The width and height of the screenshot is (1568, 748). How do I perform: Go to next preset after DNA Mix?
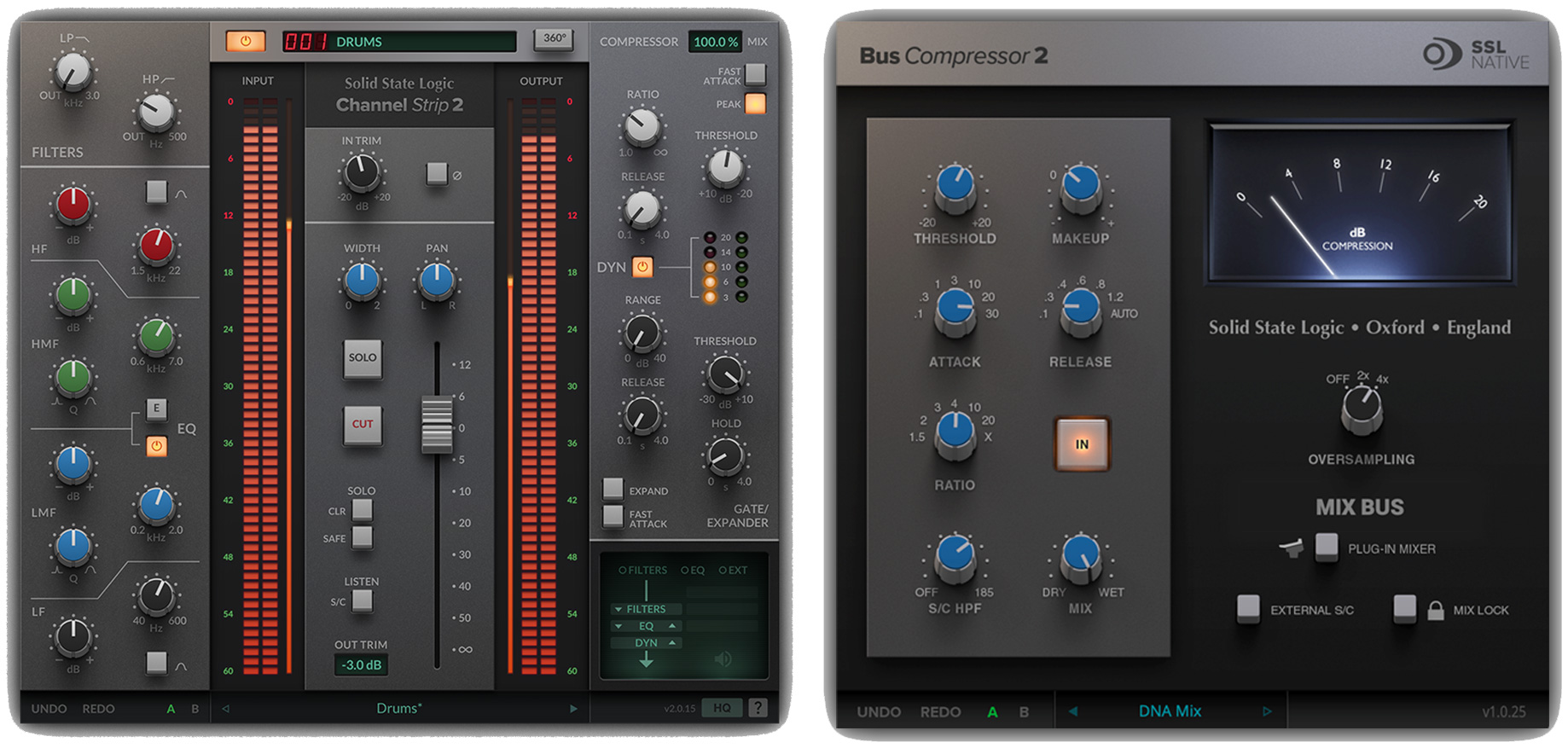click(x=1267, y=711)
